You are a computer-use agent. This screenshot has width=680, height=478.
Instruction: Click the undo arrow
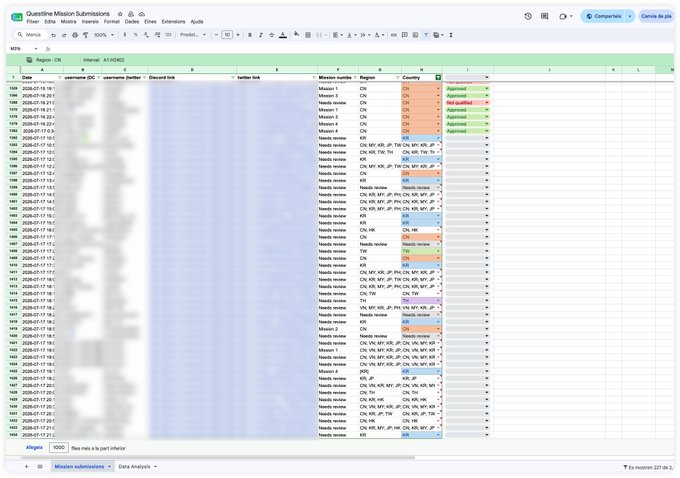(53, 35)
